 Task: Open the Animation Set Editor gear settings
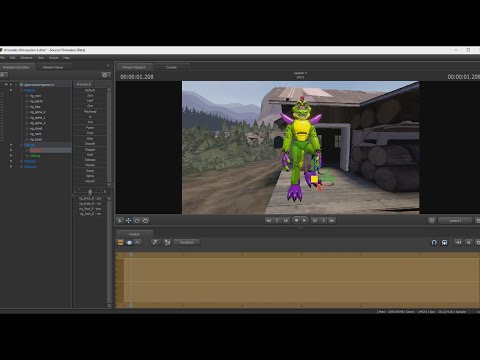coord(105,75)
